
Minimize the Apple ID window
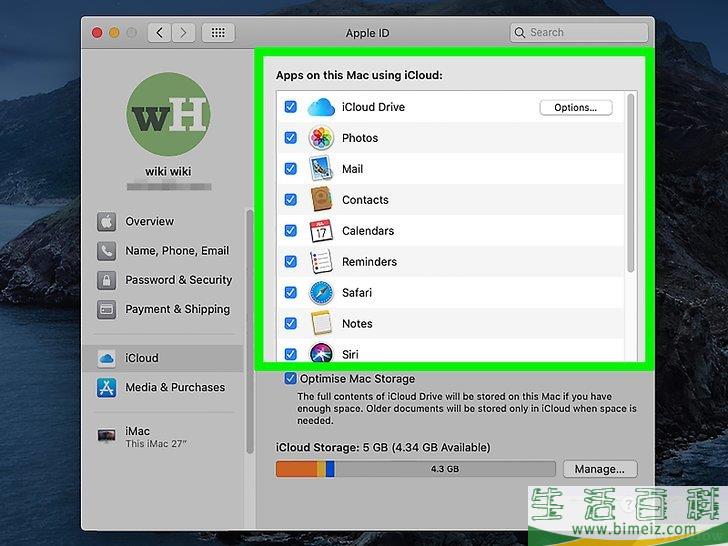pos(114,32)
